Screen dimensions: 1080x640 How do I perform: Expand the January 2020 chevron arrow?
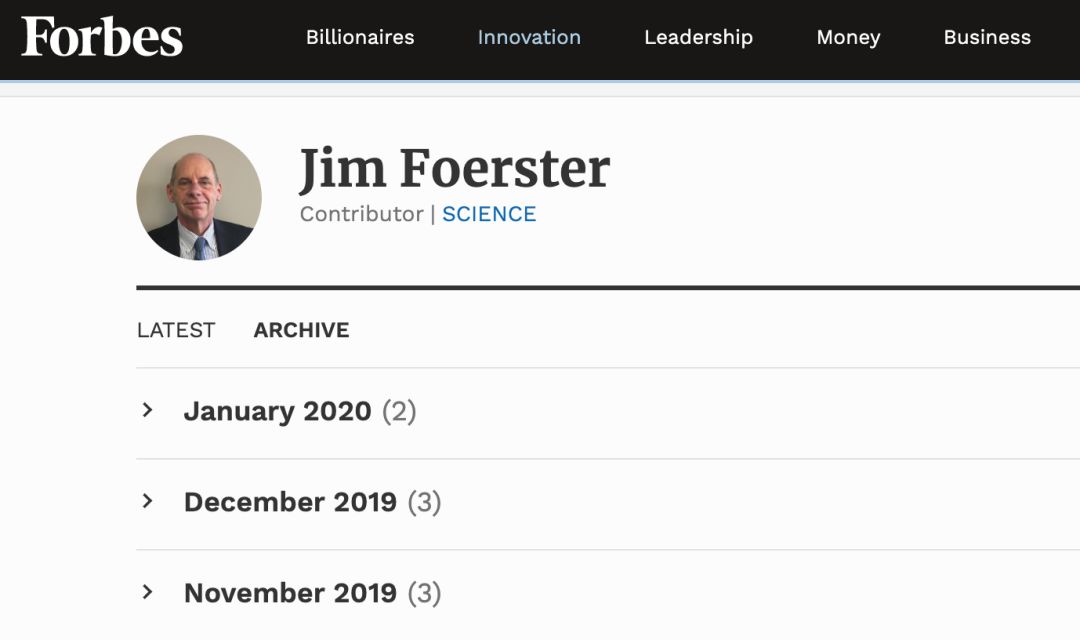148,410
